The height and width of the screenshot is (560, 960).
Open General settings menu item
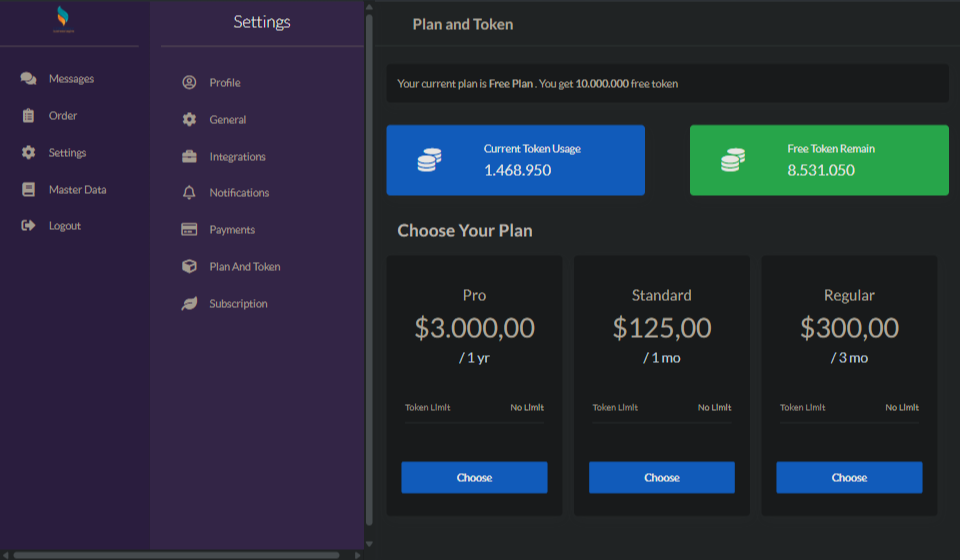coord(227,120)
